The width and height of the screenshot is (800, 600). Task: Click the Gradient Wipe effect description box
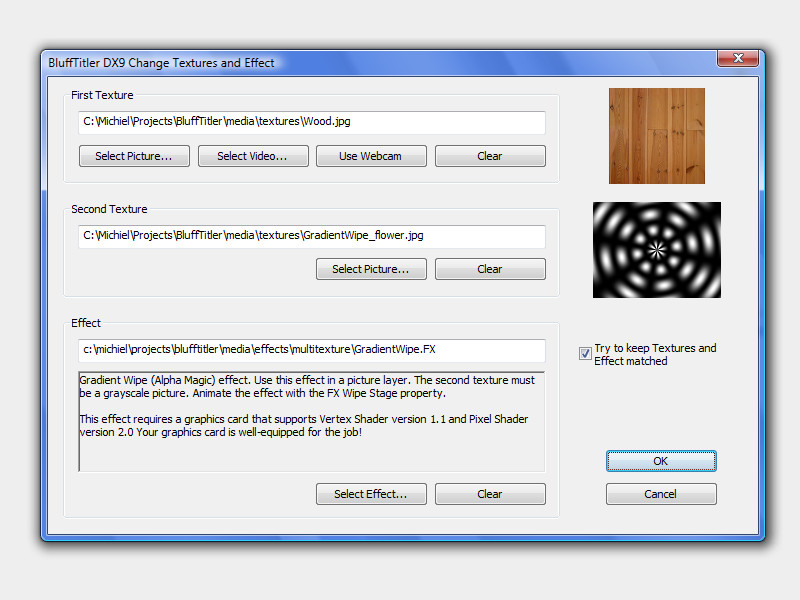312,421
